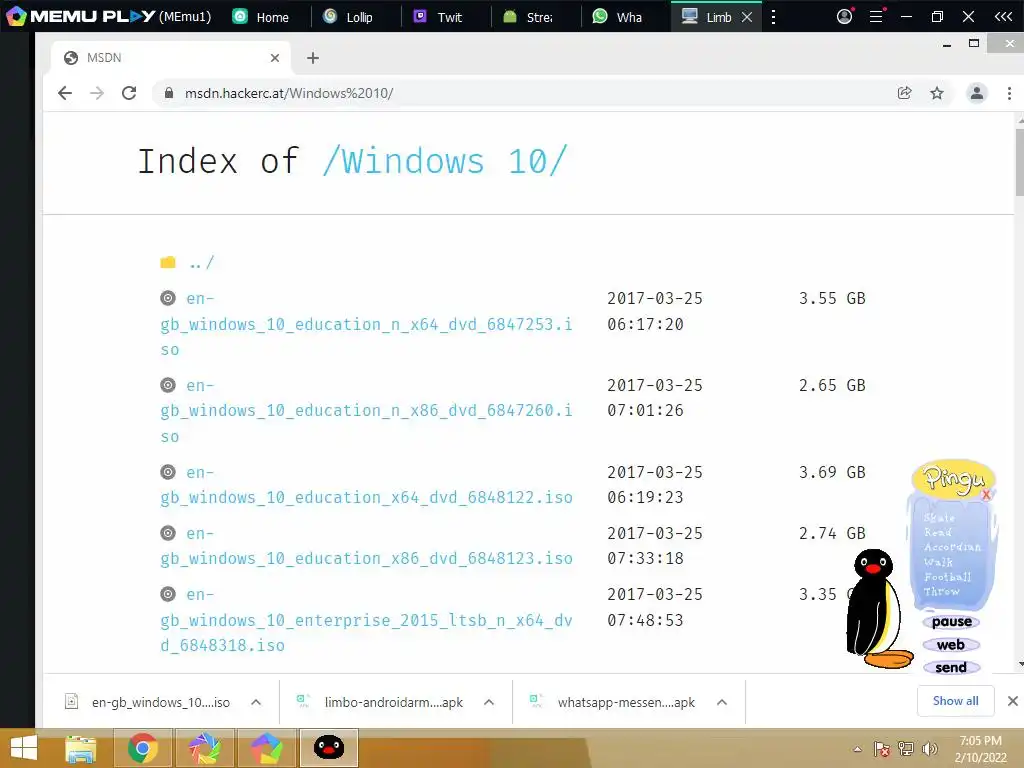Click disc icon beside education_x64 file

coord(168,472)
